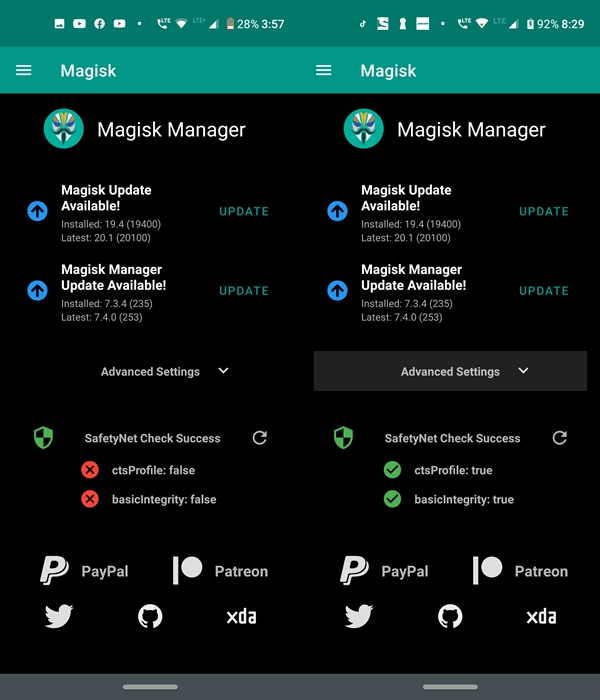Image resolution: width=600 pixels, height=700 pixels.
Task: Open hamburger menu in left Magisk screen
Action: [x=24, y=70]
